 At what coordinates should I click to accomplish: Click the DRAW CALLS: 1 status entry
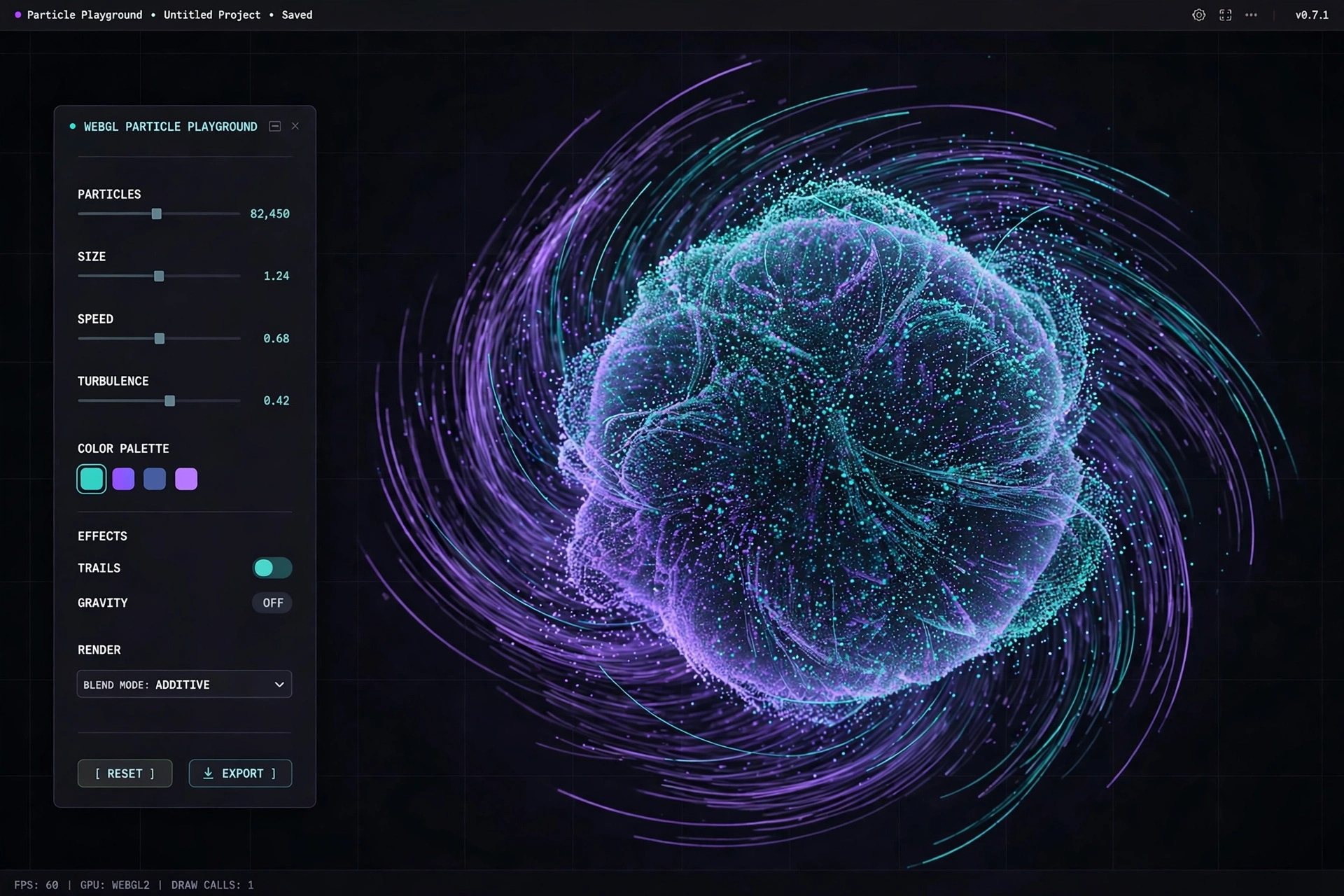pos(213,885)
